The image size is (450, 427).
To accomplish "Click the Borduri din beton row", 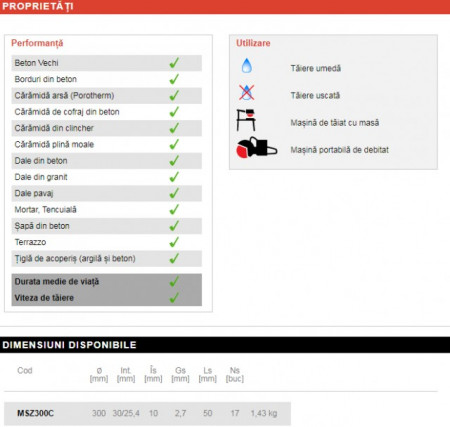I will [x=107, y=79].
